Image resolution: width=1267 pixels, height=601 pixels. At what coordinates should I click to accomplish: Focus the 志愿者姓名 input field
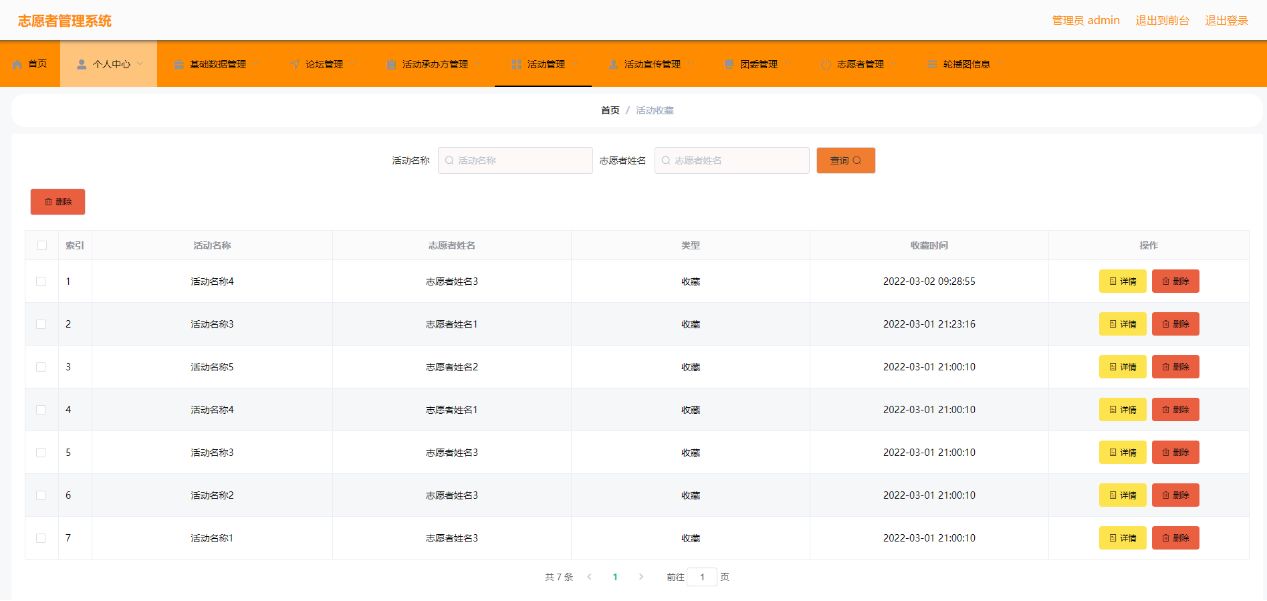point(732,160)
